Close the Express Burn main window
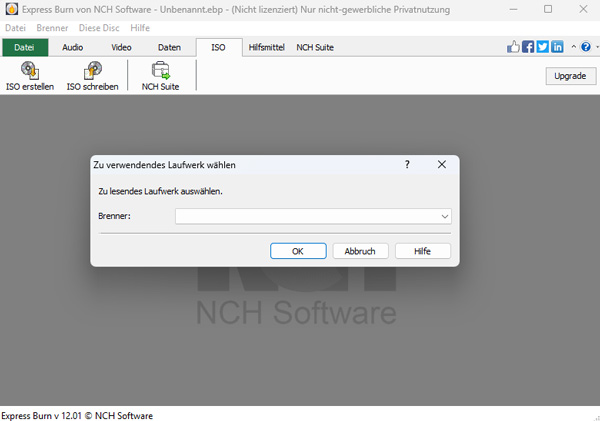Screen dimensions: 600x421 pos(583,9)
